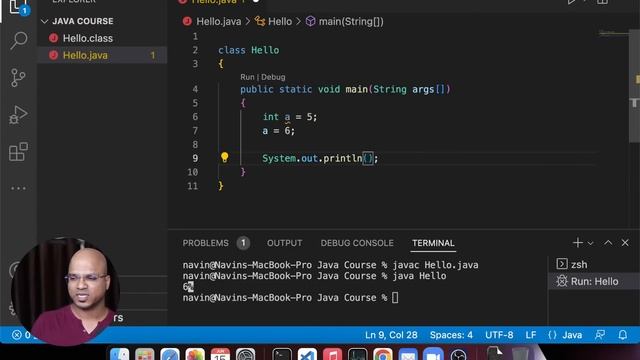Click the Run code lens above main
The height and width of the screenshot is (360, 640).
click(x=247, y=77)
